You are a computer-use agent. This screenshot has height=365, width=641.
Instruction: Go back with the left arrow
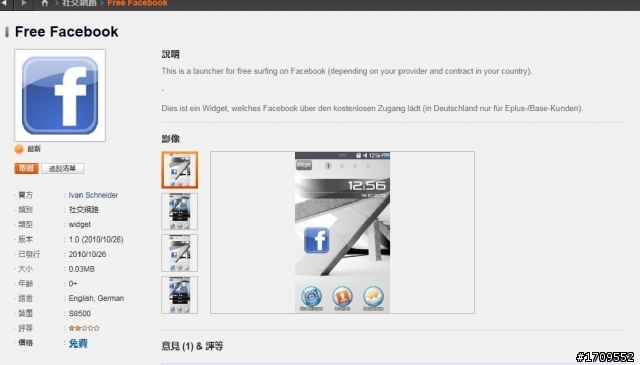[x=4, y=3]
